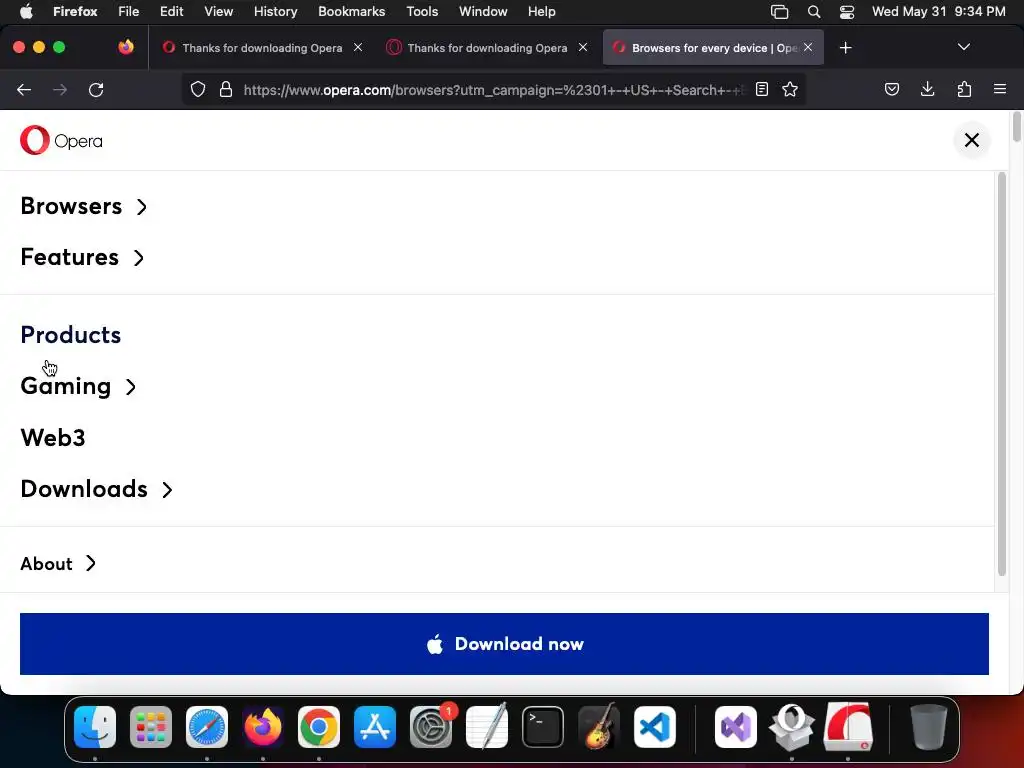Open the Window menu

[483, 11]
